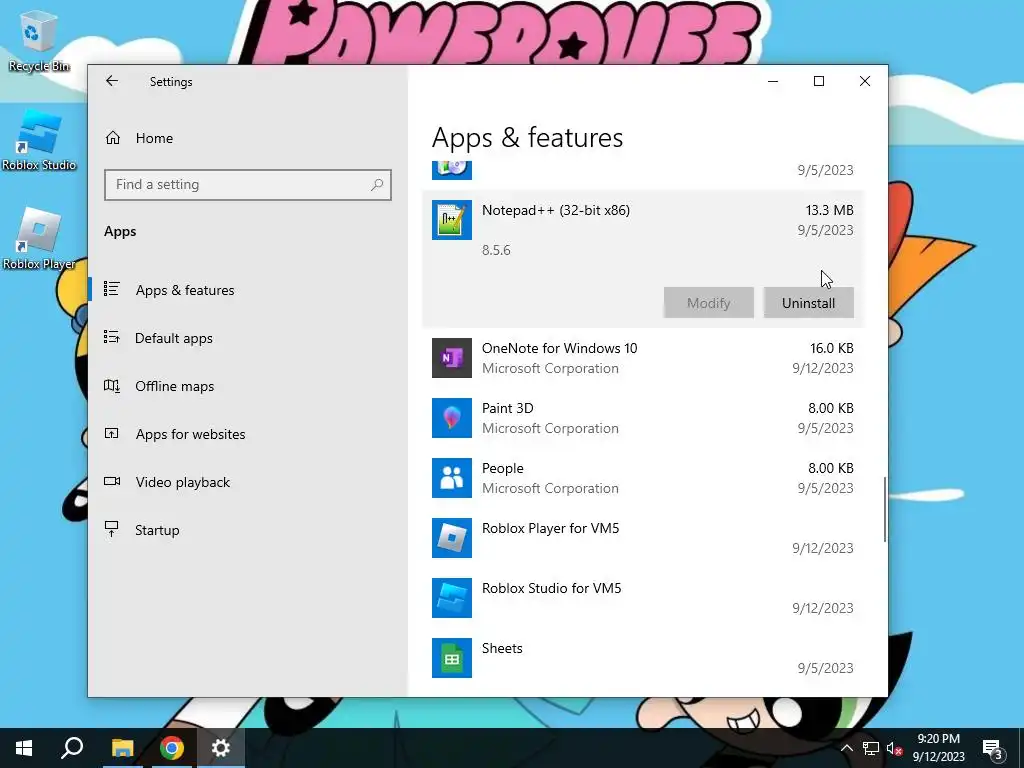The image size is (1024, 768).
Task: Click the app list scrollbar thumb
Action: click(884, 509)
